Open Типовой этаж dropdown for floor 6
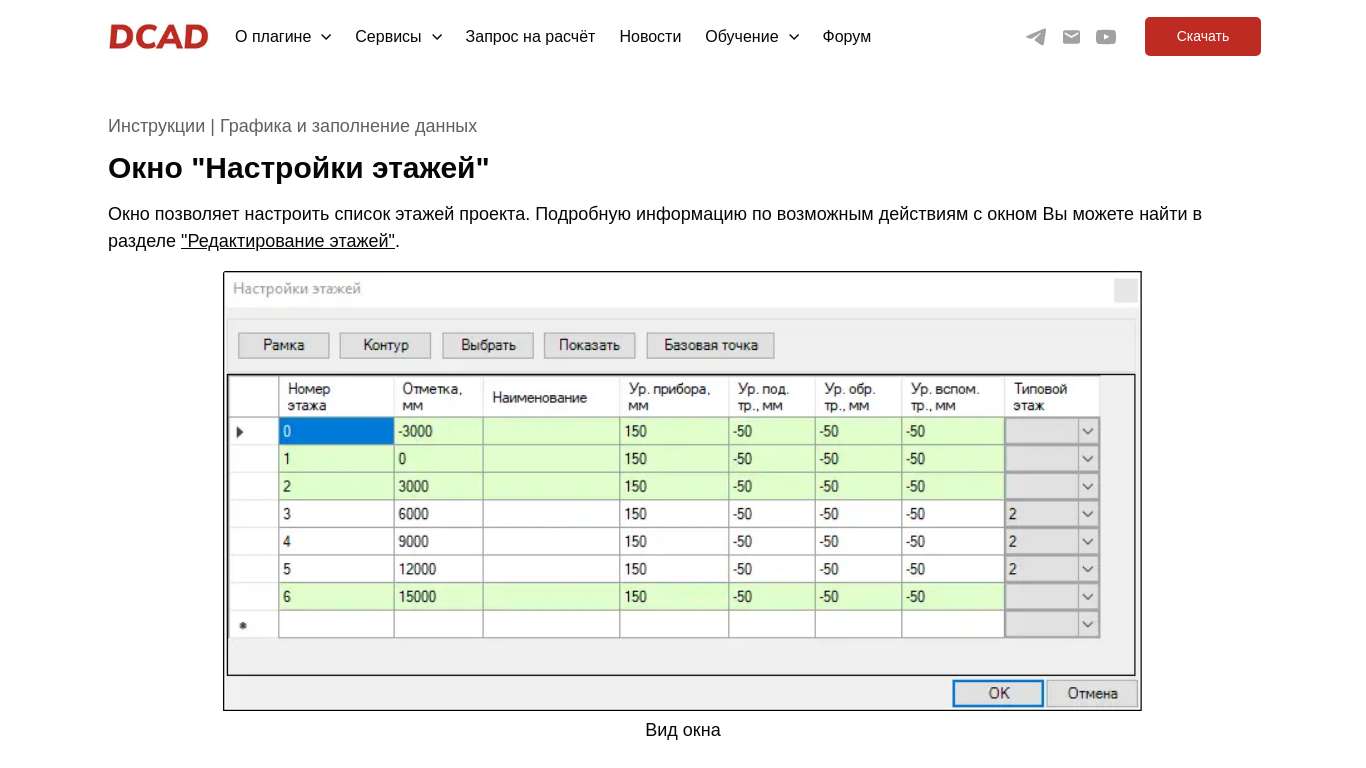1366x768 pixels. tap(1088, 596)
